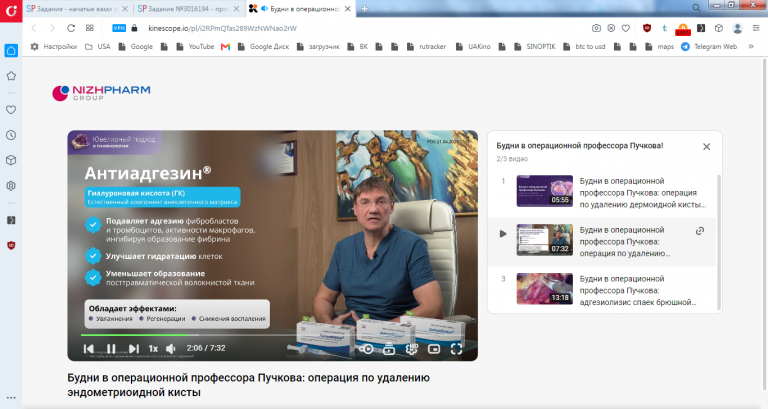Open the YouTube bookmark
Screen dimensions: 768x409
click(x=195, y=47)
